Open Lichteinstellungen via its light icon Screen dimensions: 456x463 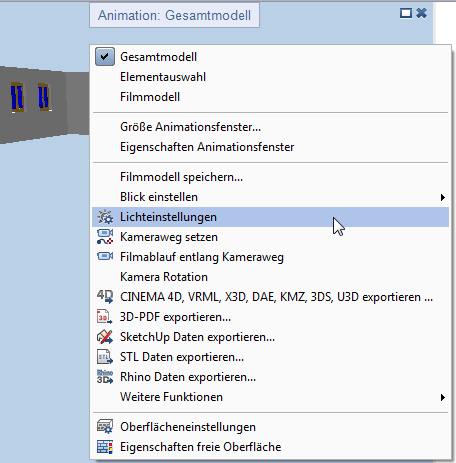[105, 217]
